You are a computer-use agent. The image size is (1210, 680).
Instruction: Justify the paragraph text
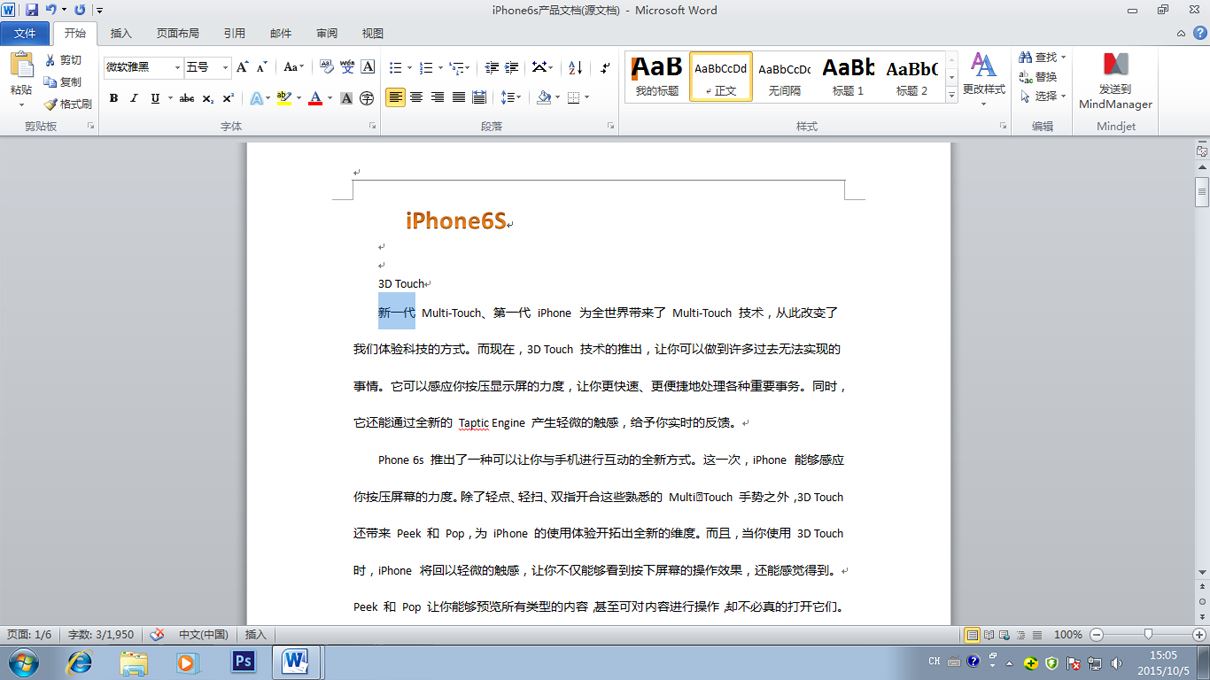pyautogui.click(x=458, y=98)
